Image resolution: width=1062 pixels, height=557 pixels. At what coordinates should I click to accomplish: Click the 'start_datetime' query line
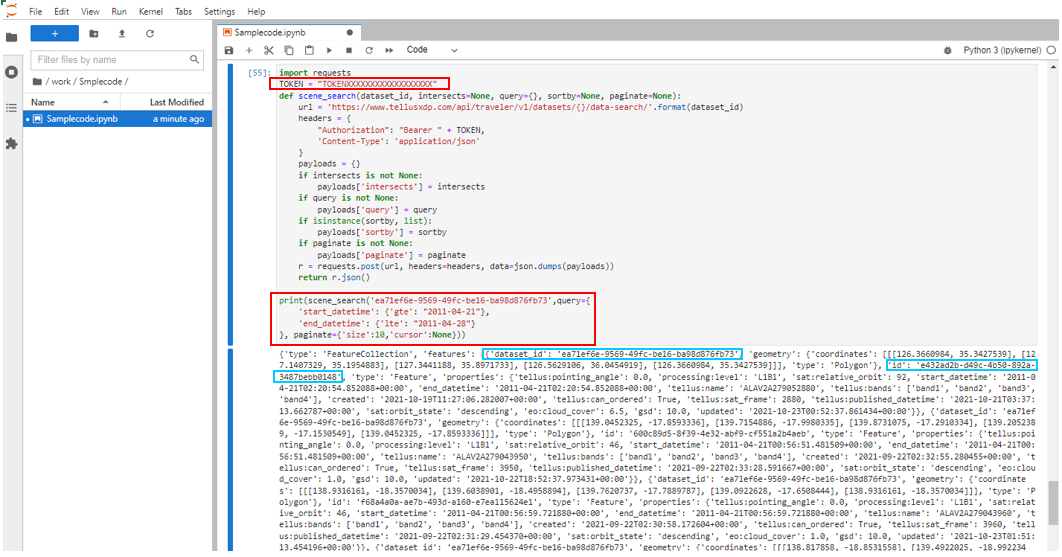[394, 312]
